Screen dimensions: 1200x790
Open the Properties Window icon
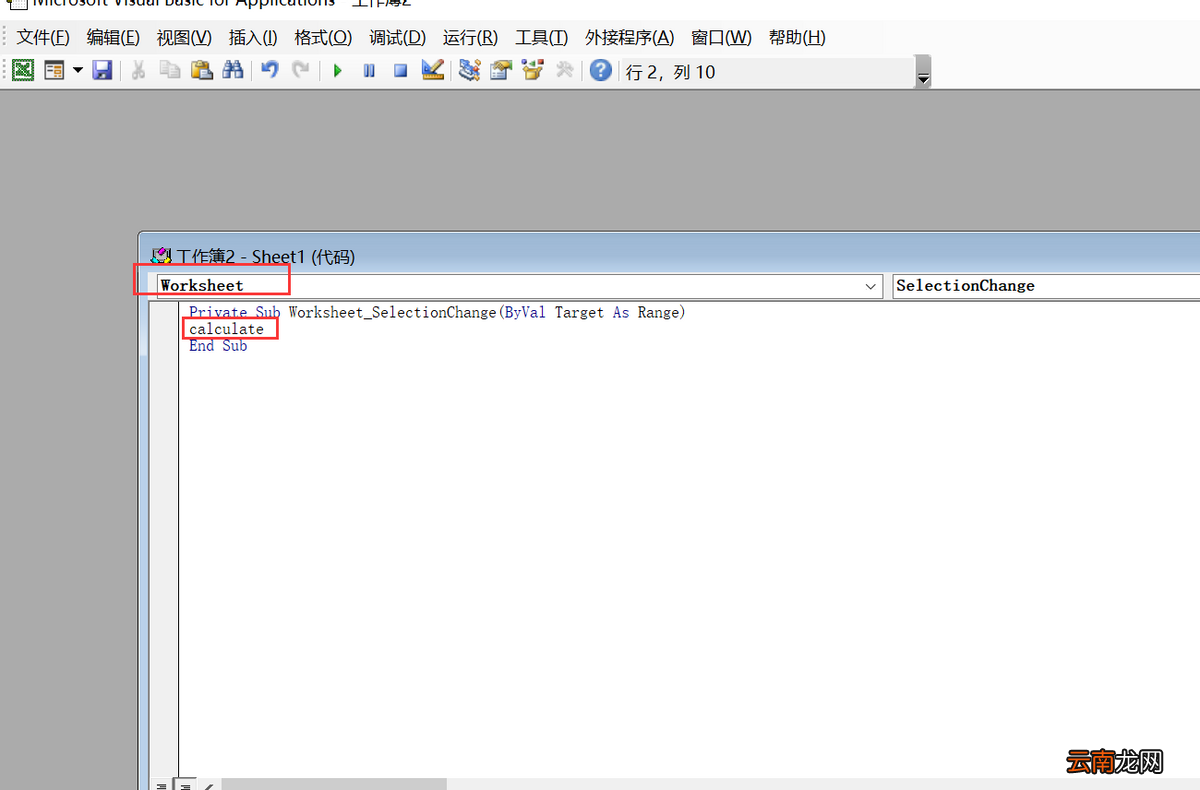pos(501,70)
